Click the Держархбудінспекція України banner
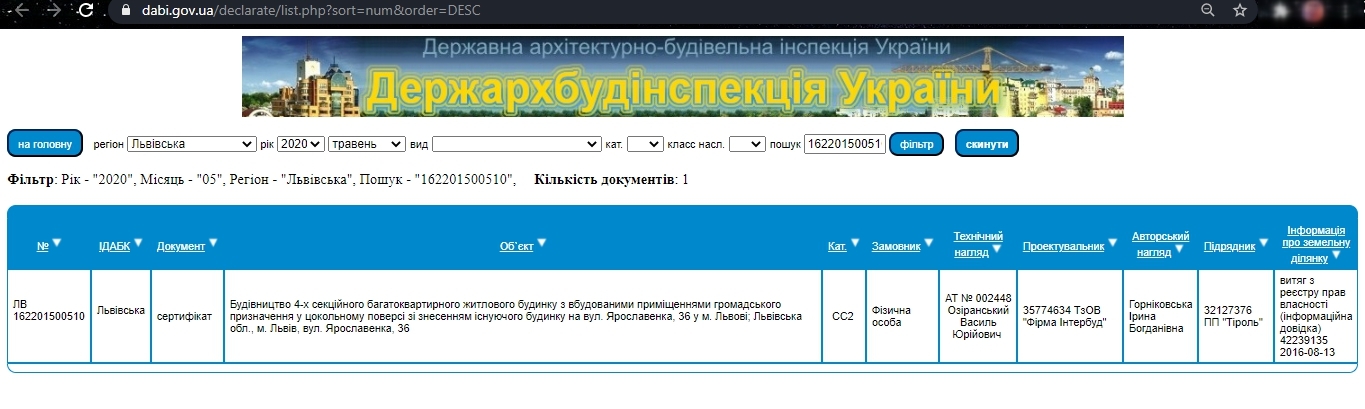 click(x=683, y=76)
